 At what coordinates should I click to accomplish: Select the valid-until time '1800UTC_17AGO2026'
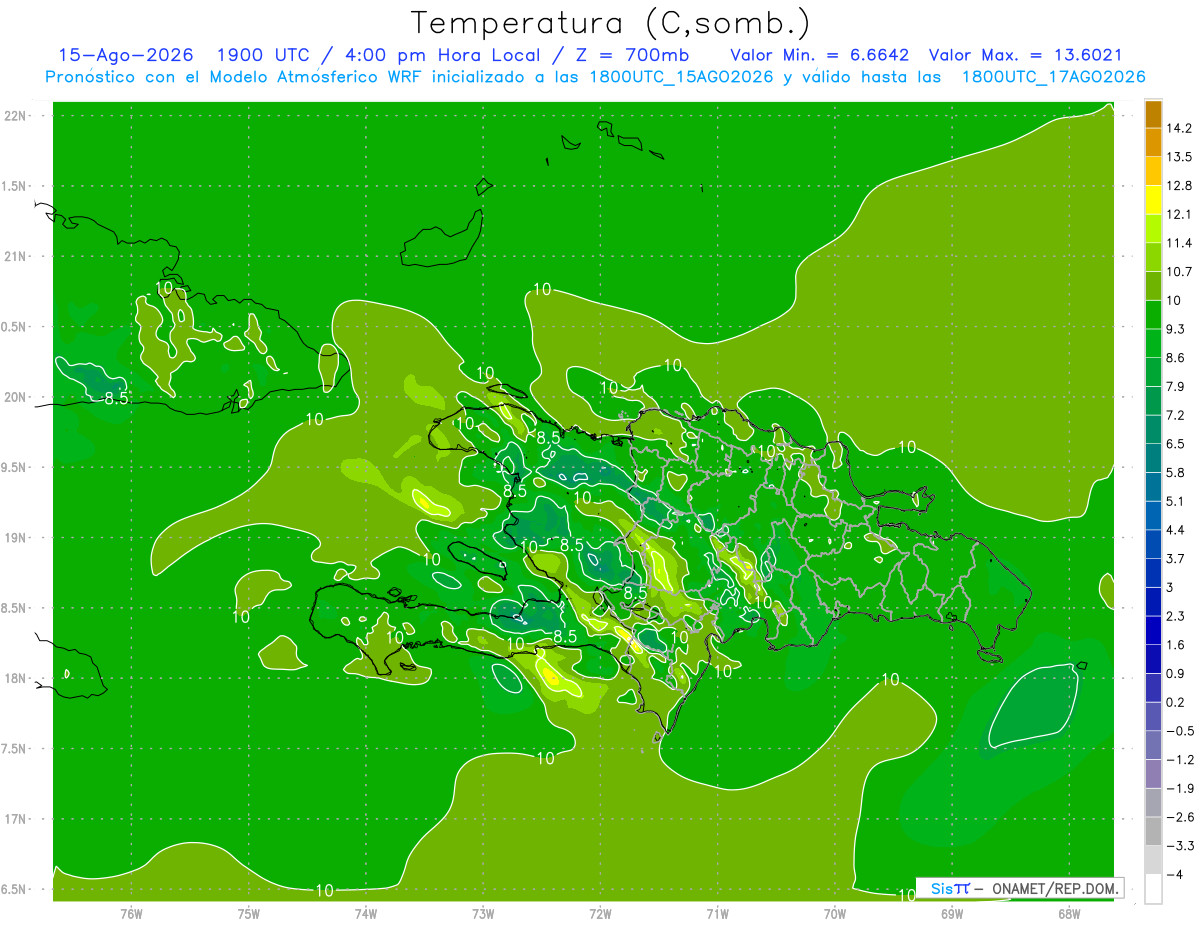(1053, 77)
